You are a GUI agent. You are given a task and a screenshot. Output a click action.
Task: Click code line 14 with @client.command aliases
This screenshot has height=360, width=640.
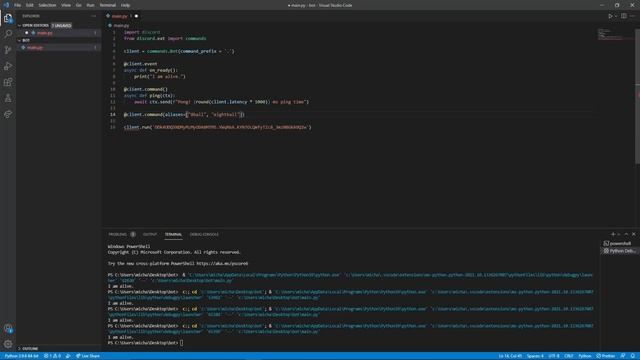point(184,115)
